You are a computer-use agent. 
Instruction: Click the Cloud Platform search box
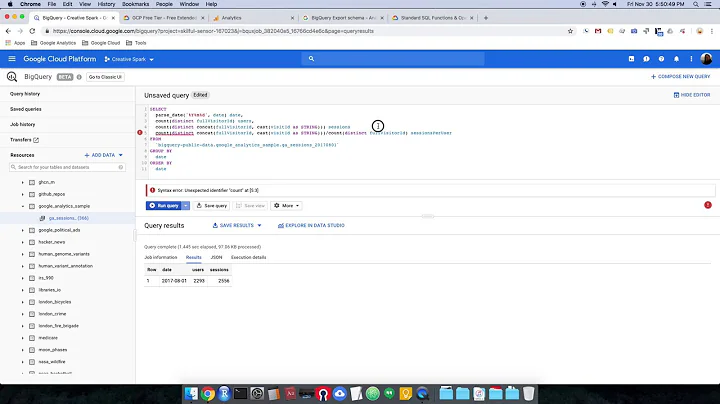[393, 59]
